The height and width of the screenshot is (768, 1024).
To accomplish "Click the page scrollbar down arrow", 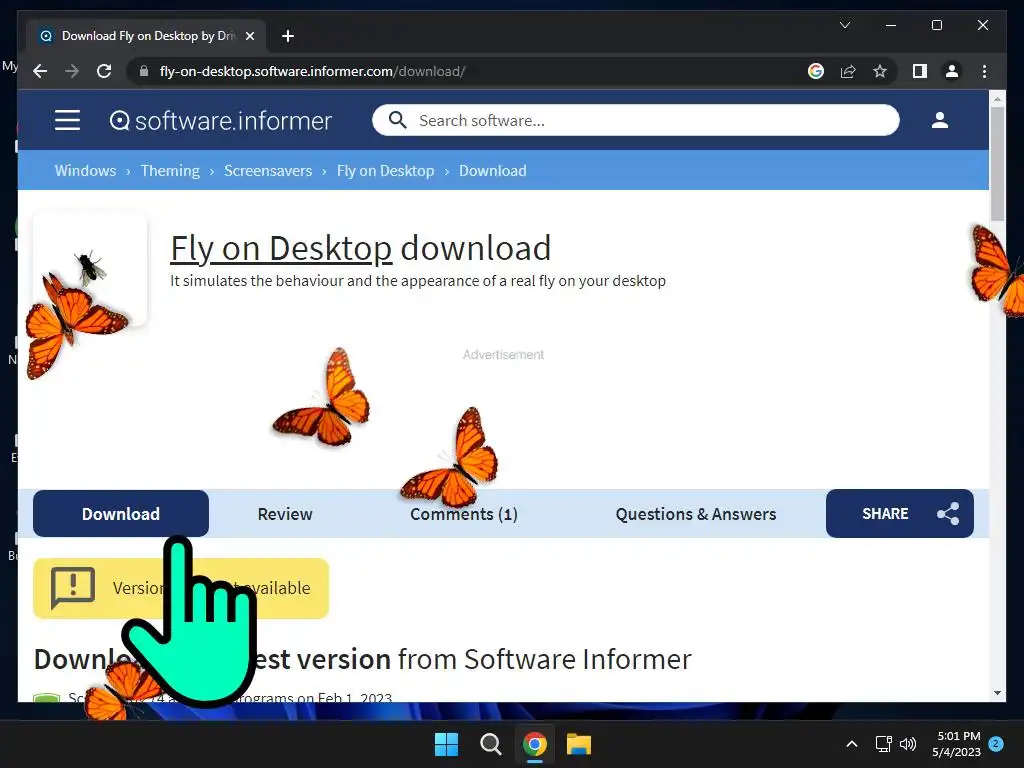I will point(997,693).
